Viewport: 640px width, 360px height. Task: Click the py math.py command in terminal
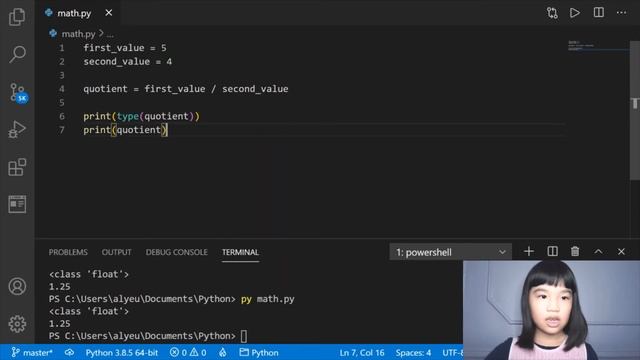(x=267, y=299)
